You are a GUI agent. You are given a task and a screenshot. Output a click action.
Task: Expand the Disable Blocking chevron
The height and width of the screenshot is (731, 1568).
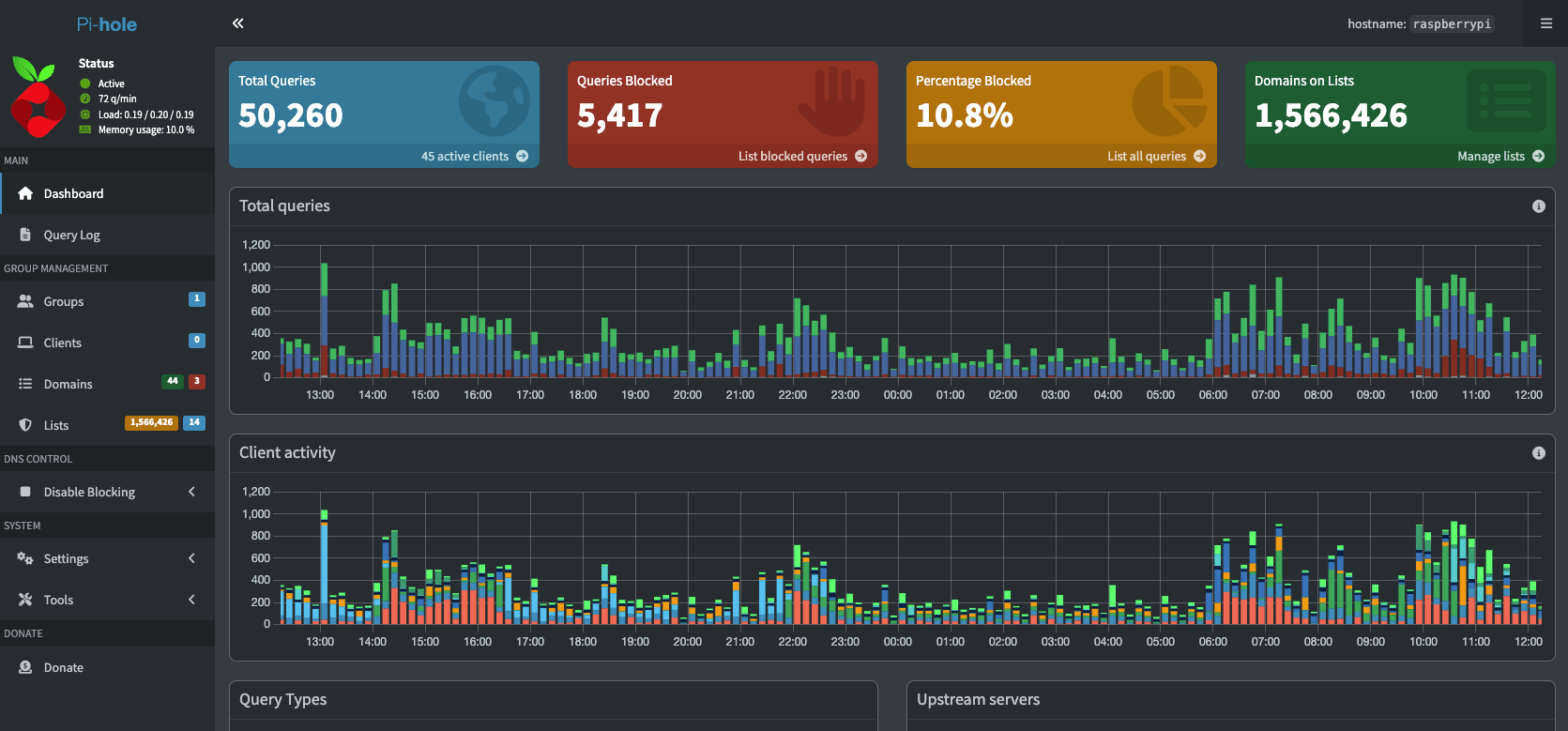[x=191, y=492]
